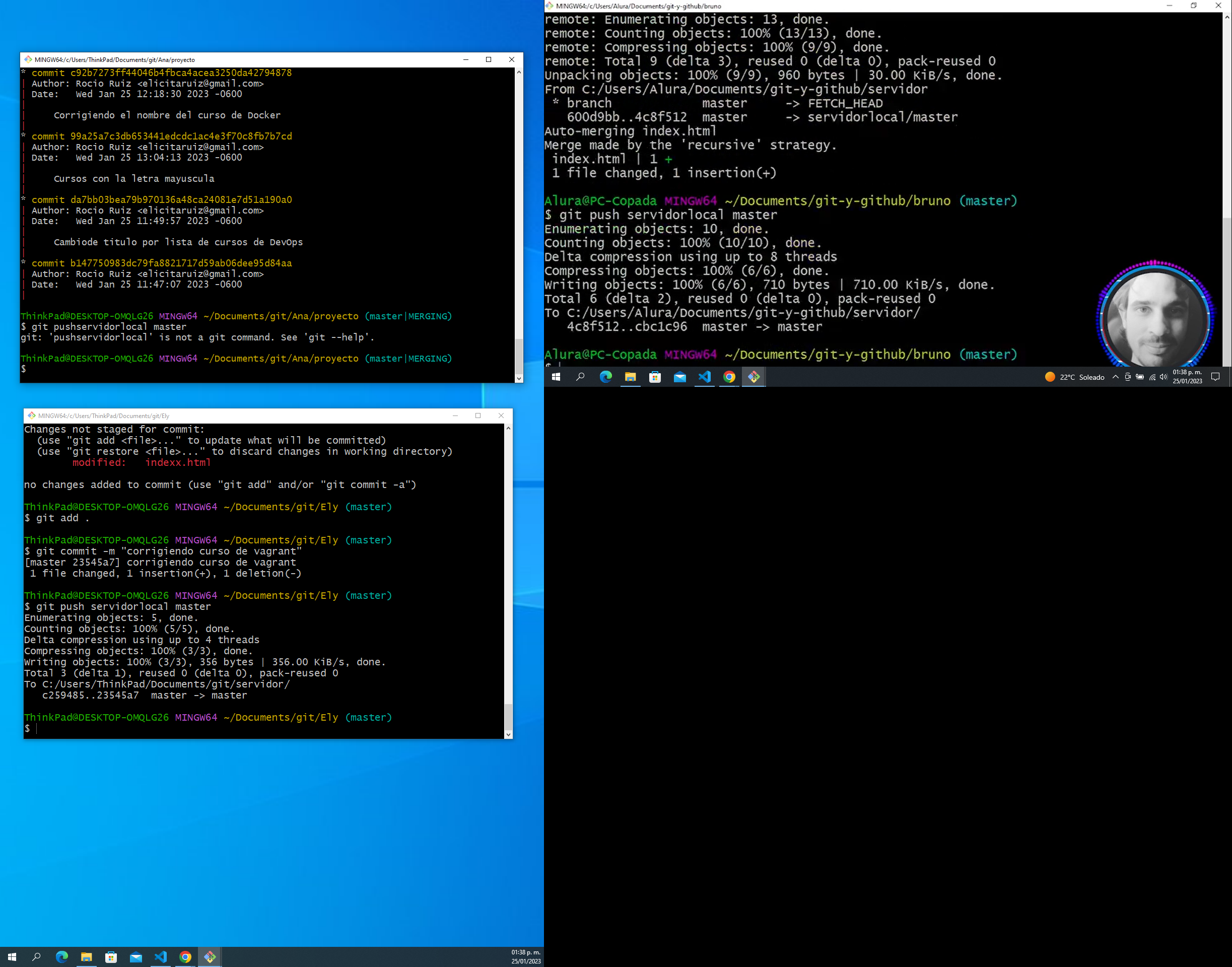Open VS Code from the bottom desktop taskbar
The image size is (1232, 967).
point(161,957)
